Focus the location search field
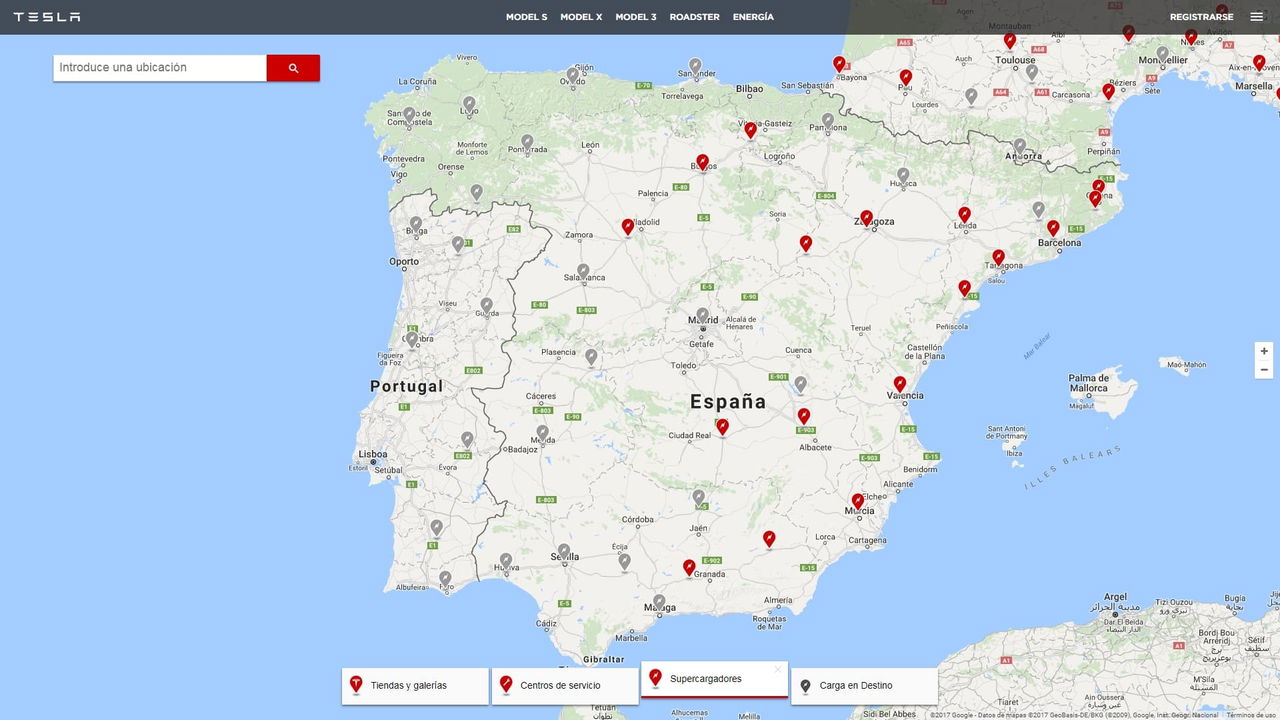1280x720 pixels. coord(160,68)
